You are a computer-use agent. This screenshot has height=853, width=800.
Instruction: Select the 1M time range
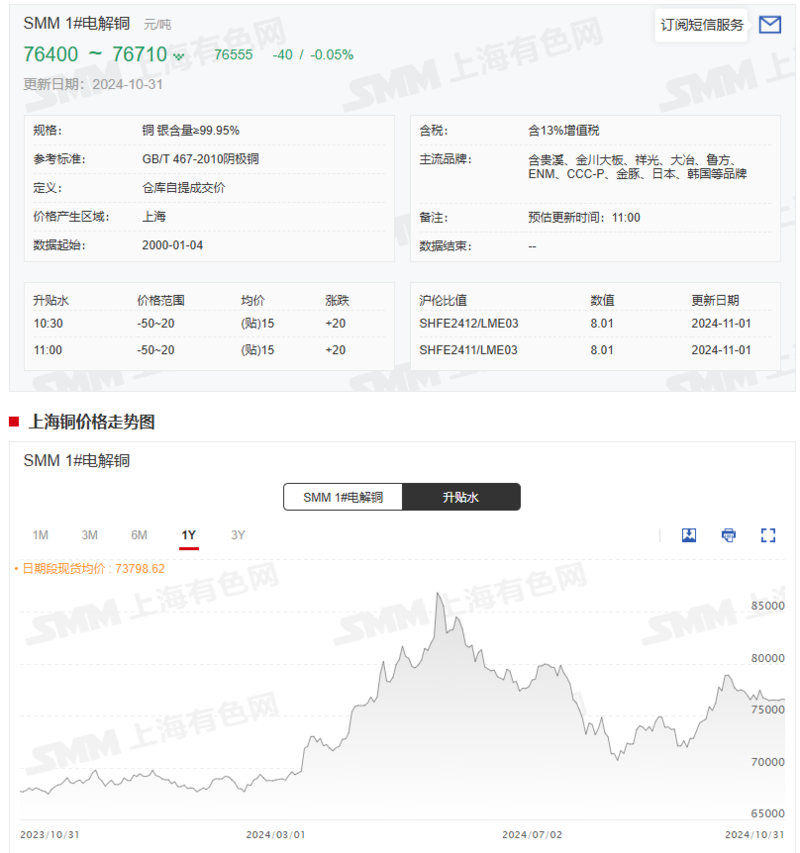41,535
